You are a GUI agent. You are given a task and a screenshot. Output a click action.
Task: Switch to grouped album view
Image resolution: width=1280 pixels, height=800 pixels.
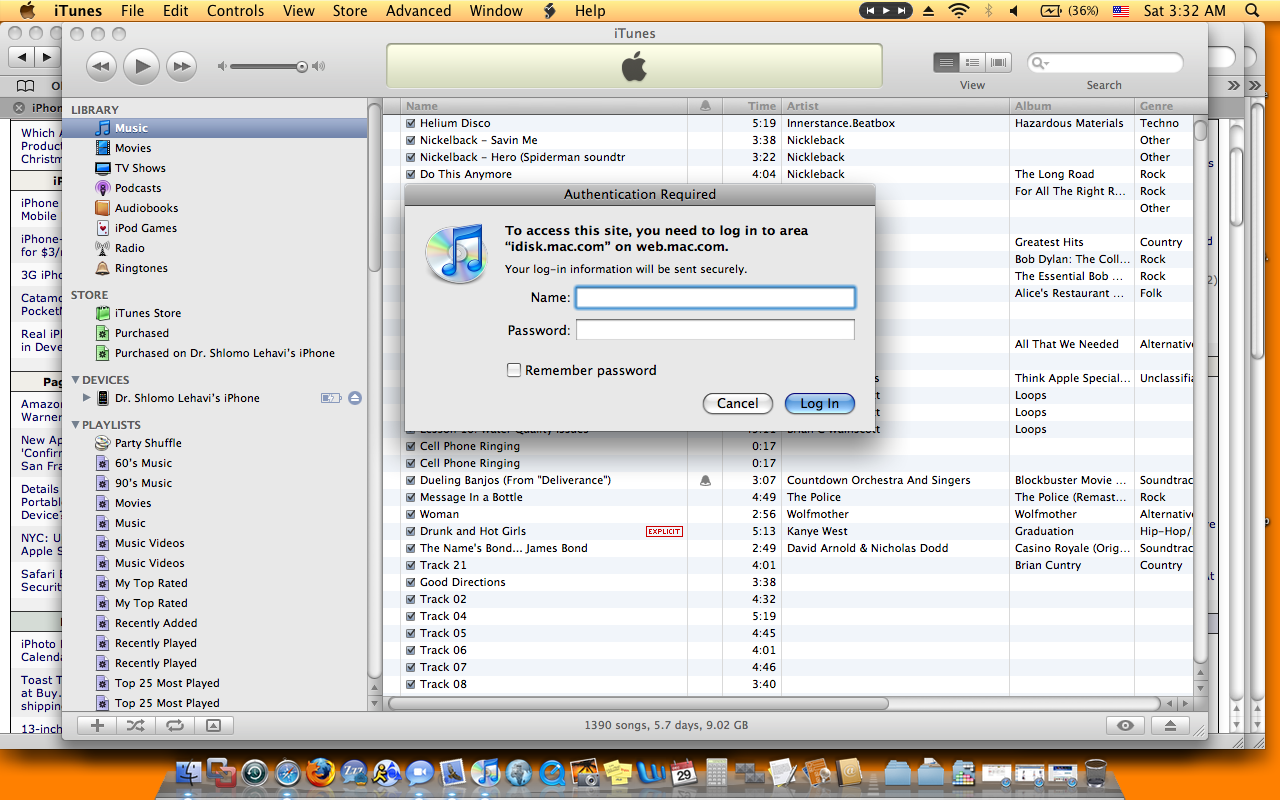pyautogui.click(x=972, y=63)
